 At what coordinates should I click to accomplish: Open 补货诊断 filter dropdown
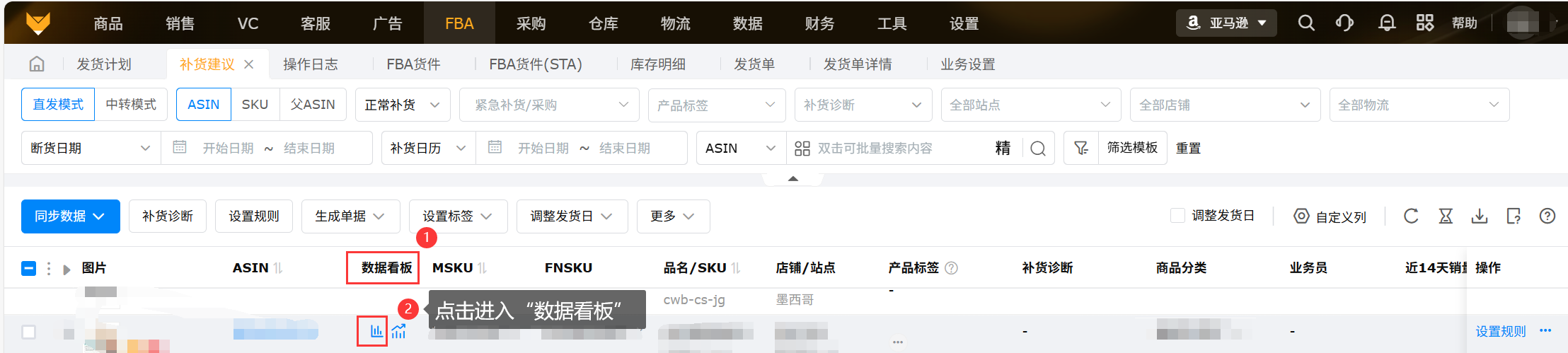click(x=863, y=105)
